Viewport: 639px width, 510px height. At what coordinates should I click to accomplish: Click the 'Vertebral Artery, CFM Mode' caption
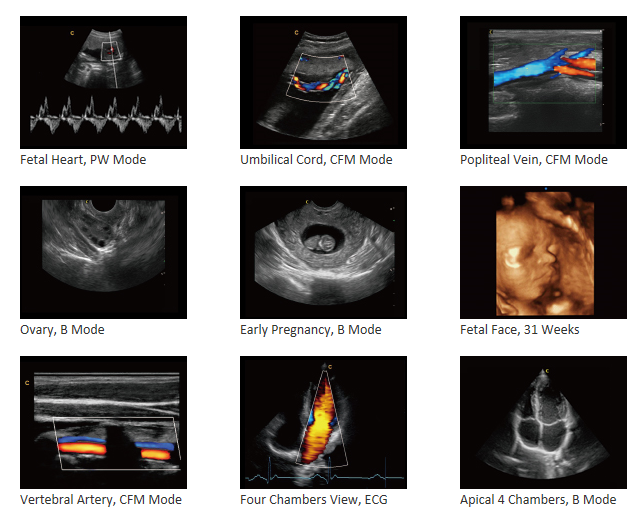pos(101,500)
